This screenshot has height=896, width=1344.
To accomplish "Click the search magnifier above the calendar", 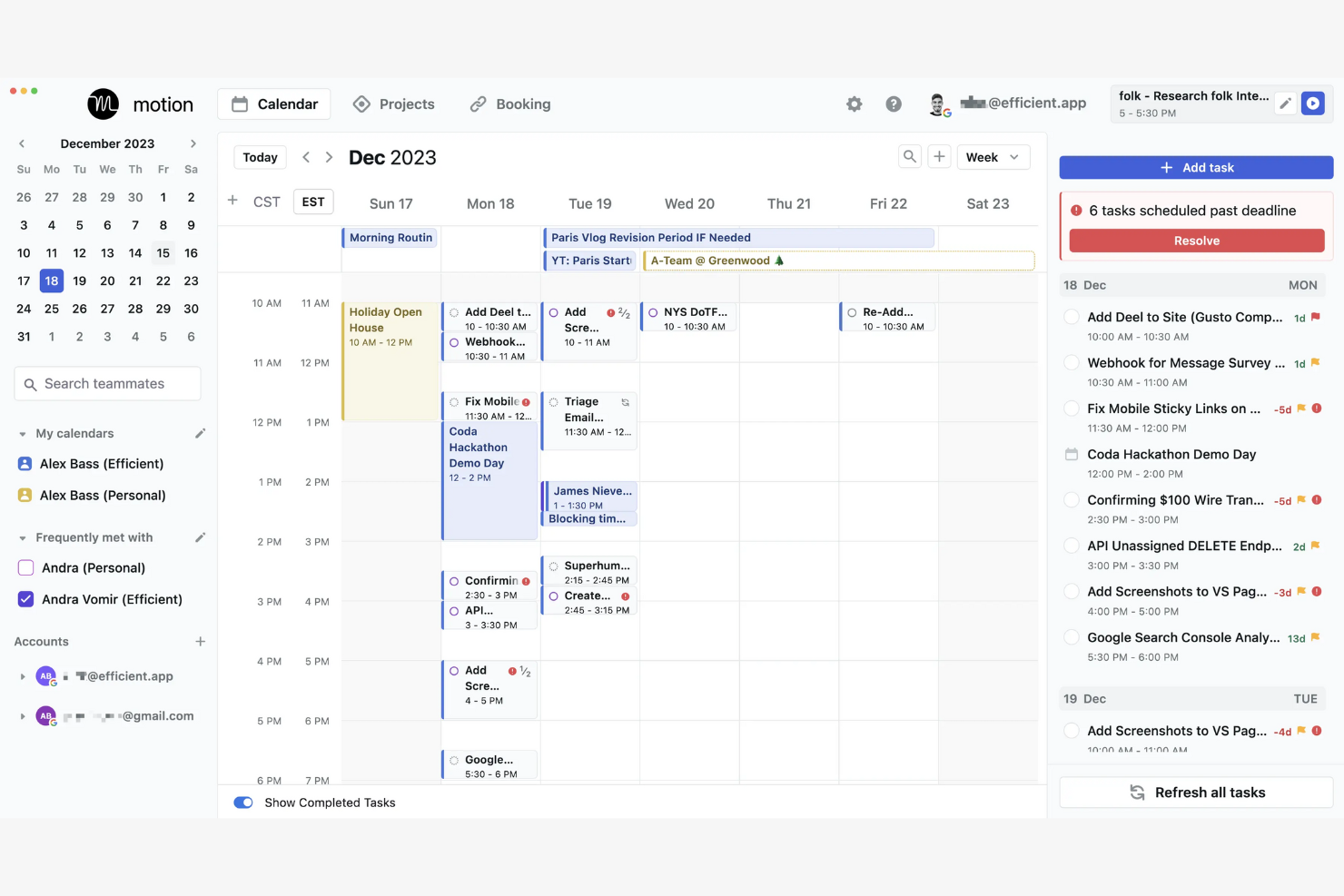I will pyautogui.click(x=910, y=156).
